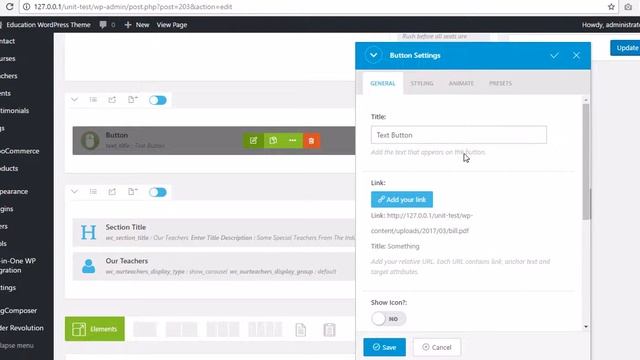Viewport: 640px width, 360px height.
Task: Switch to the Styling tab
Action: pyautogui.click(x=422, y=83)
